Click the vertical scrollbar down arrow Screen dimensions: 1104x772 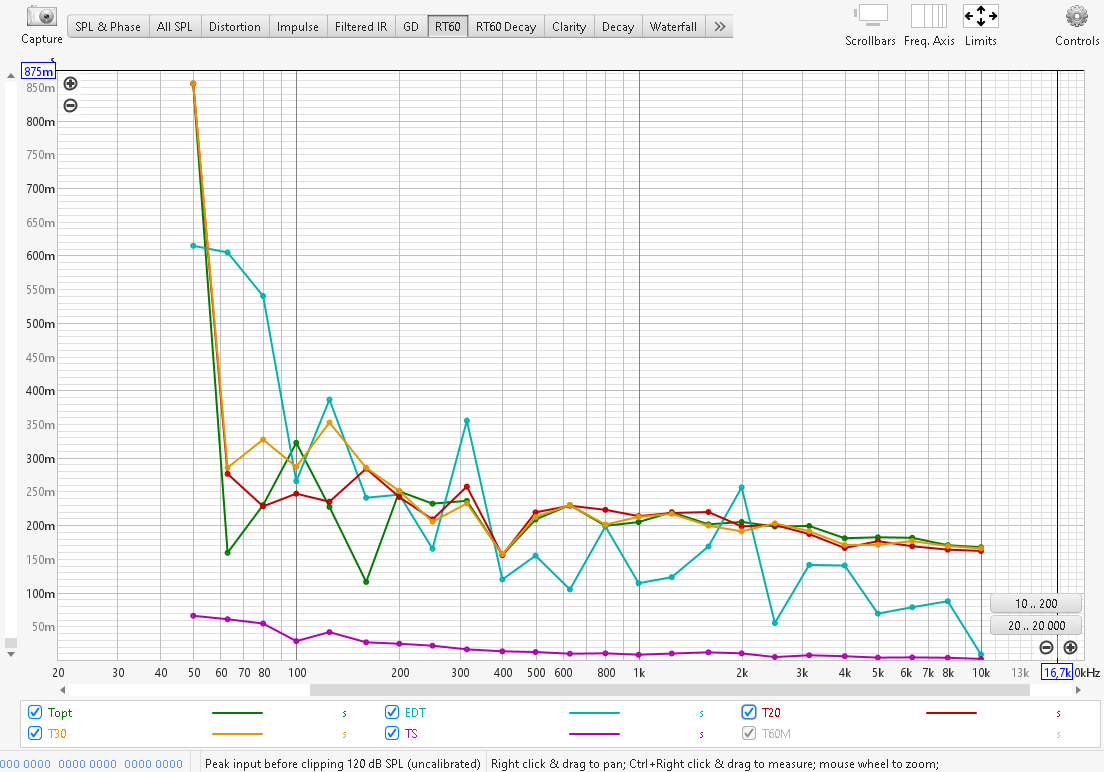coord(11,654)
